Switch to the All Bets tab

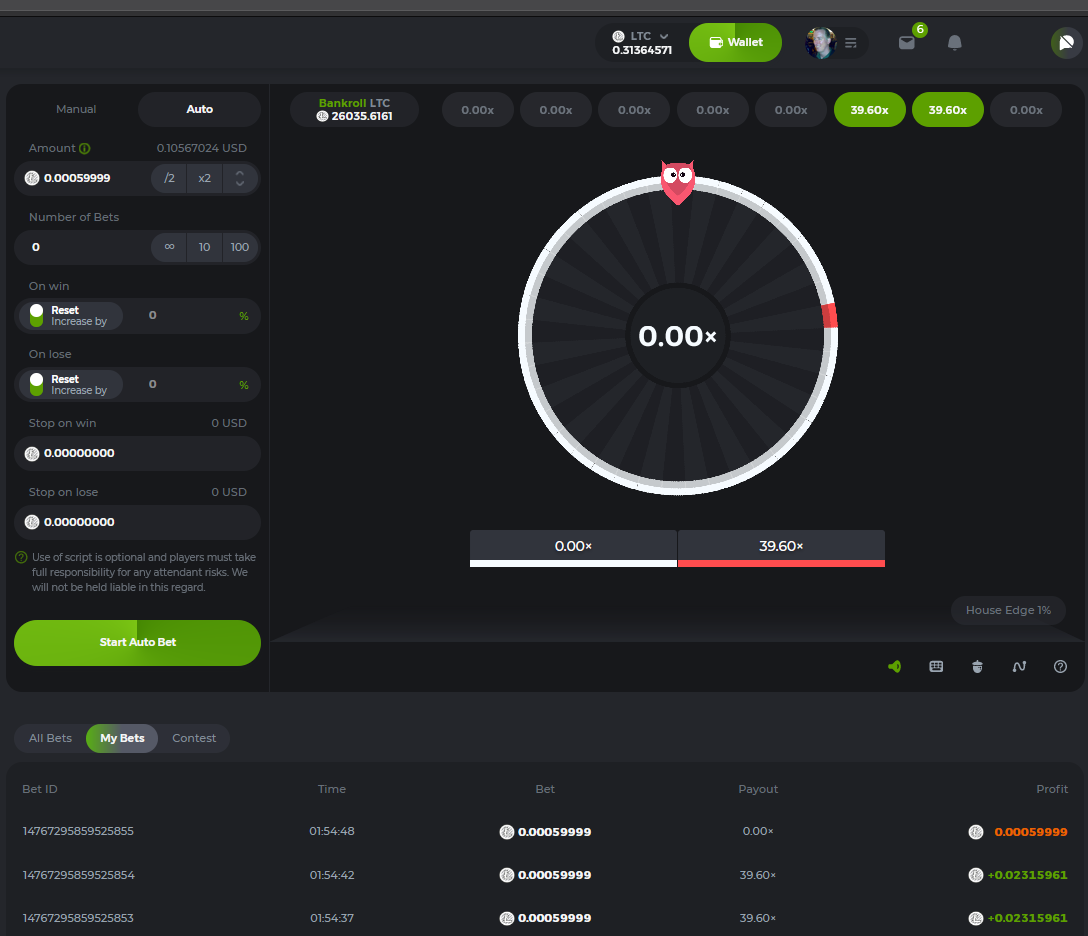pyautogui.click(x=50, y=738)
